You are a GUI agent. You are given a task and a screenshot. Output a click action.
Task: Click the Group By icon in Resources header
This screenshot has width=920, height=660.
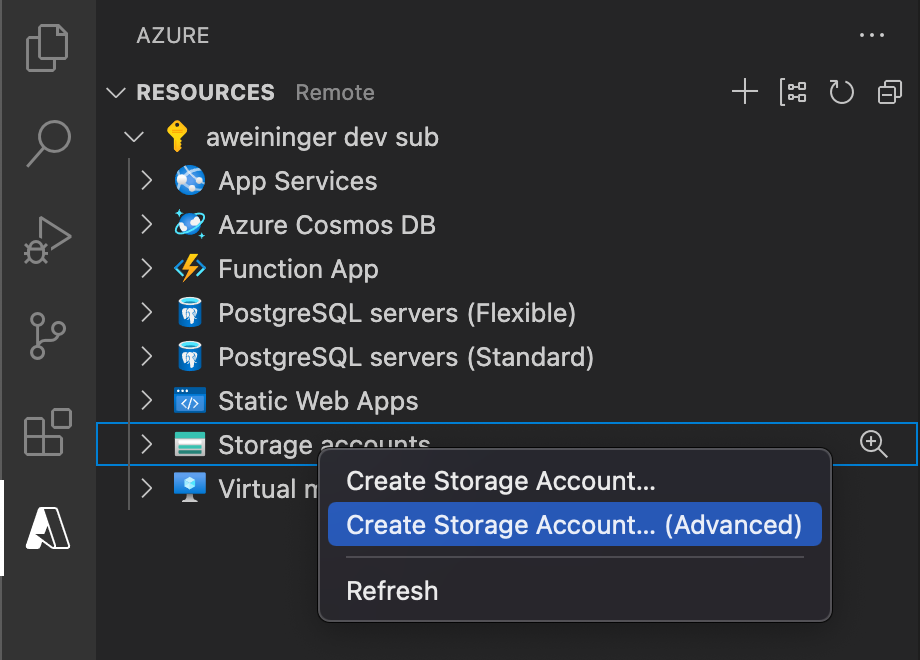(793, 93)
